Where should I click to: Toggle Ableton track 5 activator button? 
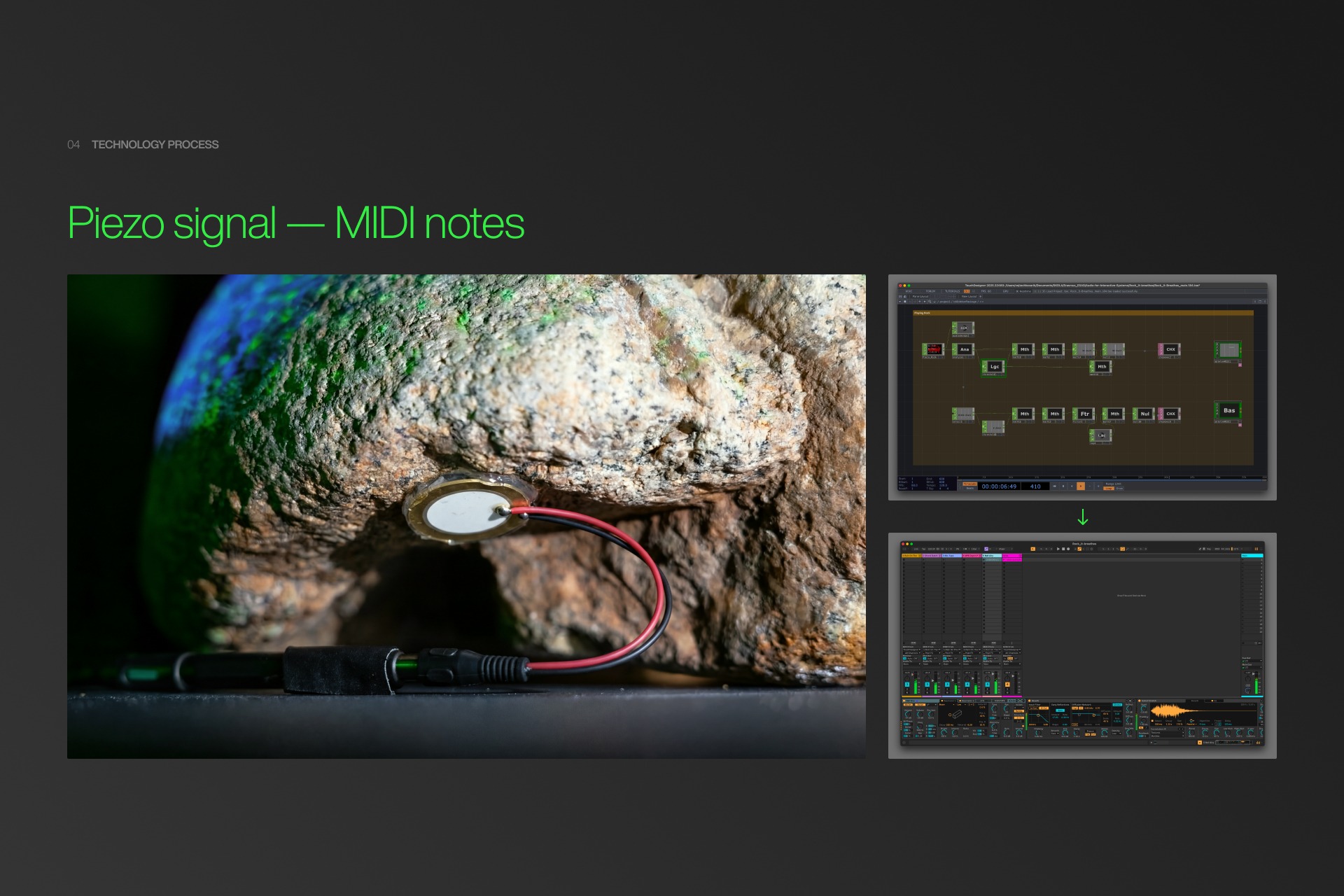tap(988, 685)
